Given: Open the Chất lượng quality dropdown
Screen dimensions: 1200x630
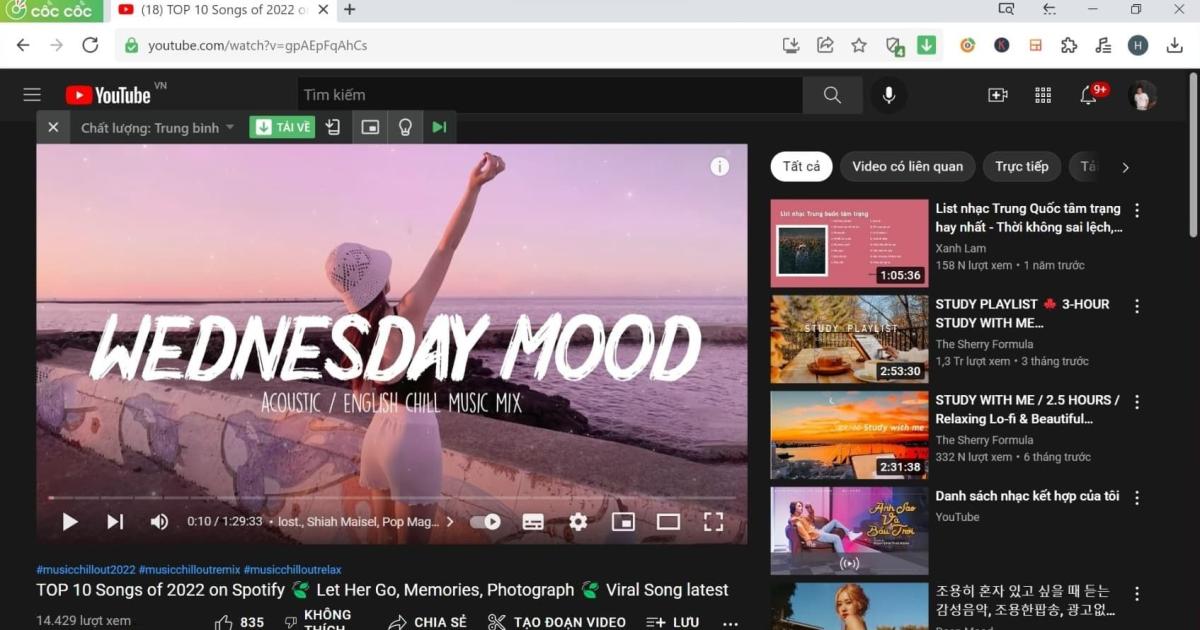Looking at the screenshot, I should 157,127.
